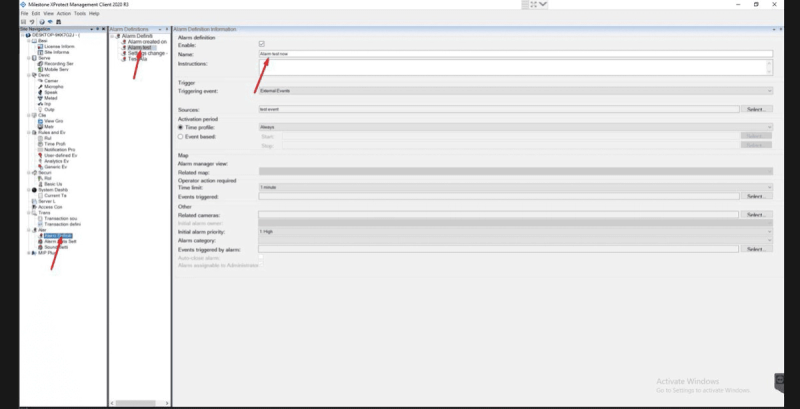Open the File menu

point(24,13)
